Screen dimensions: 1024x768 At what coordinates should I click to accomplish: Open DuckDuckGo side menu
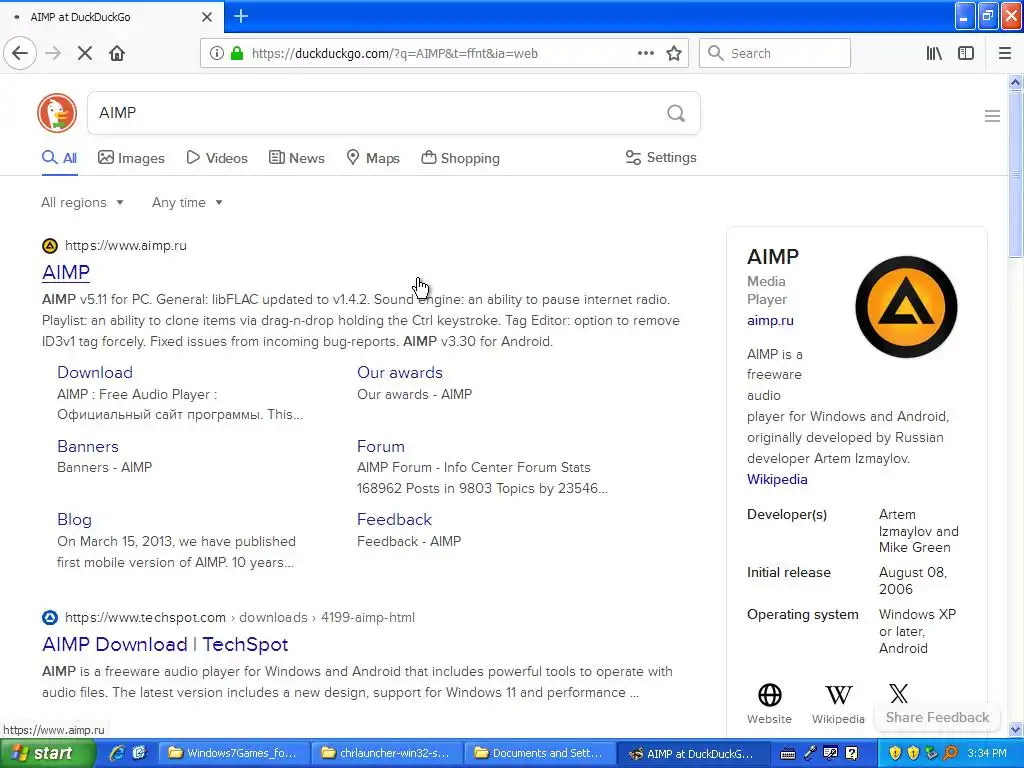992,116
